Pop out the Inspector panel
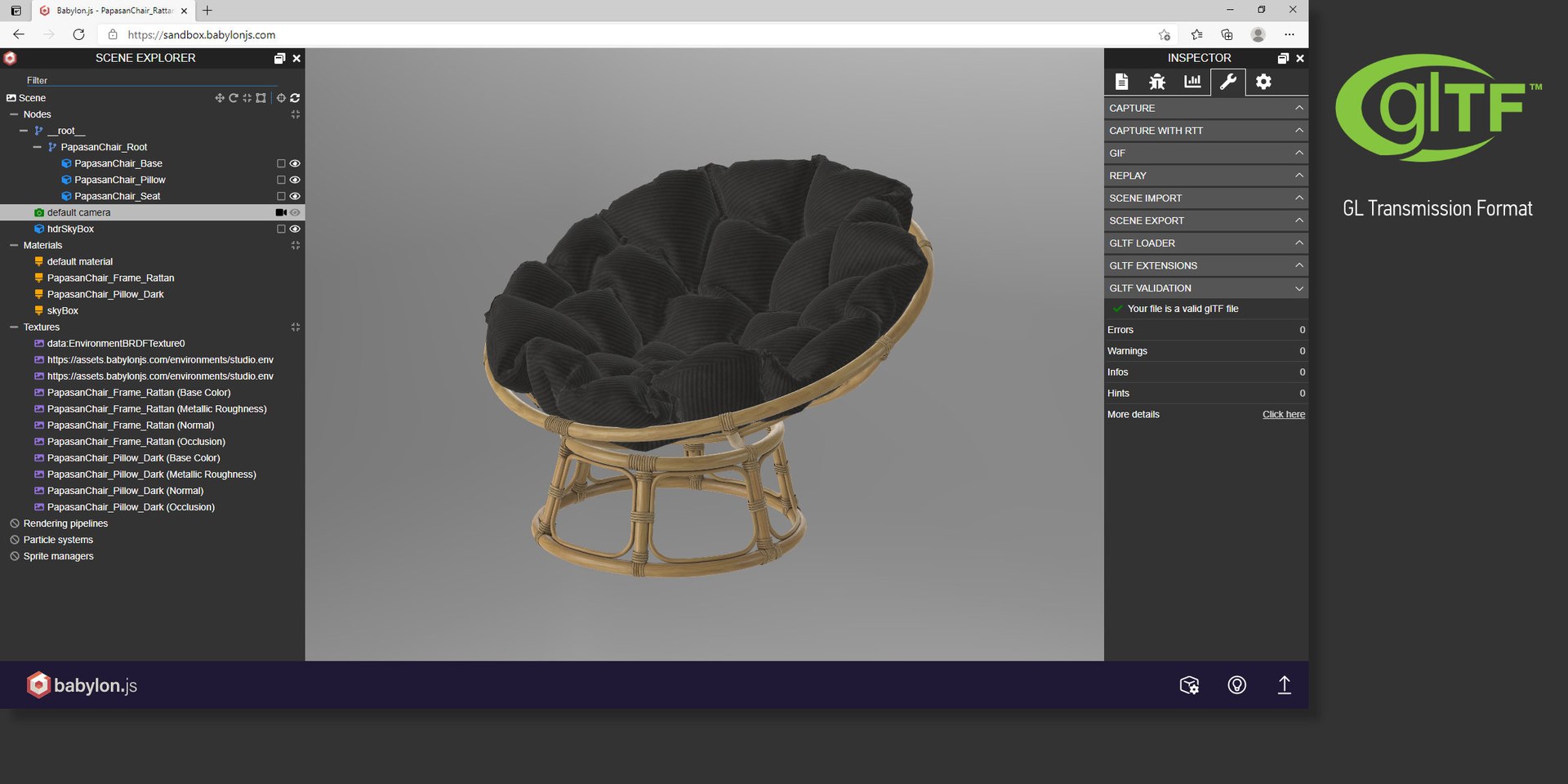The width and height of the screenshot is (1568, 784). pos(1283,58)
